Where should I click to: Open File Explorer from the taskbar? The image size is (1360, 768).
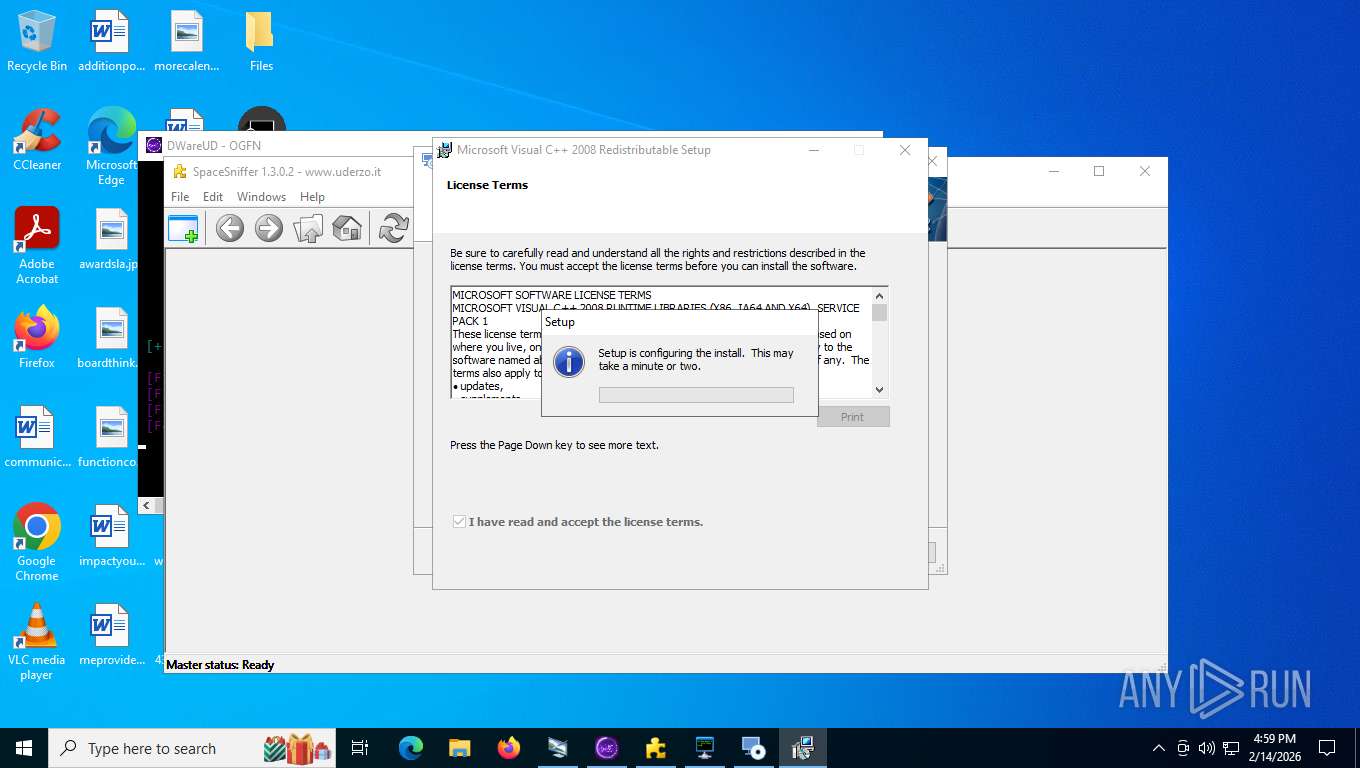(460, 748)
